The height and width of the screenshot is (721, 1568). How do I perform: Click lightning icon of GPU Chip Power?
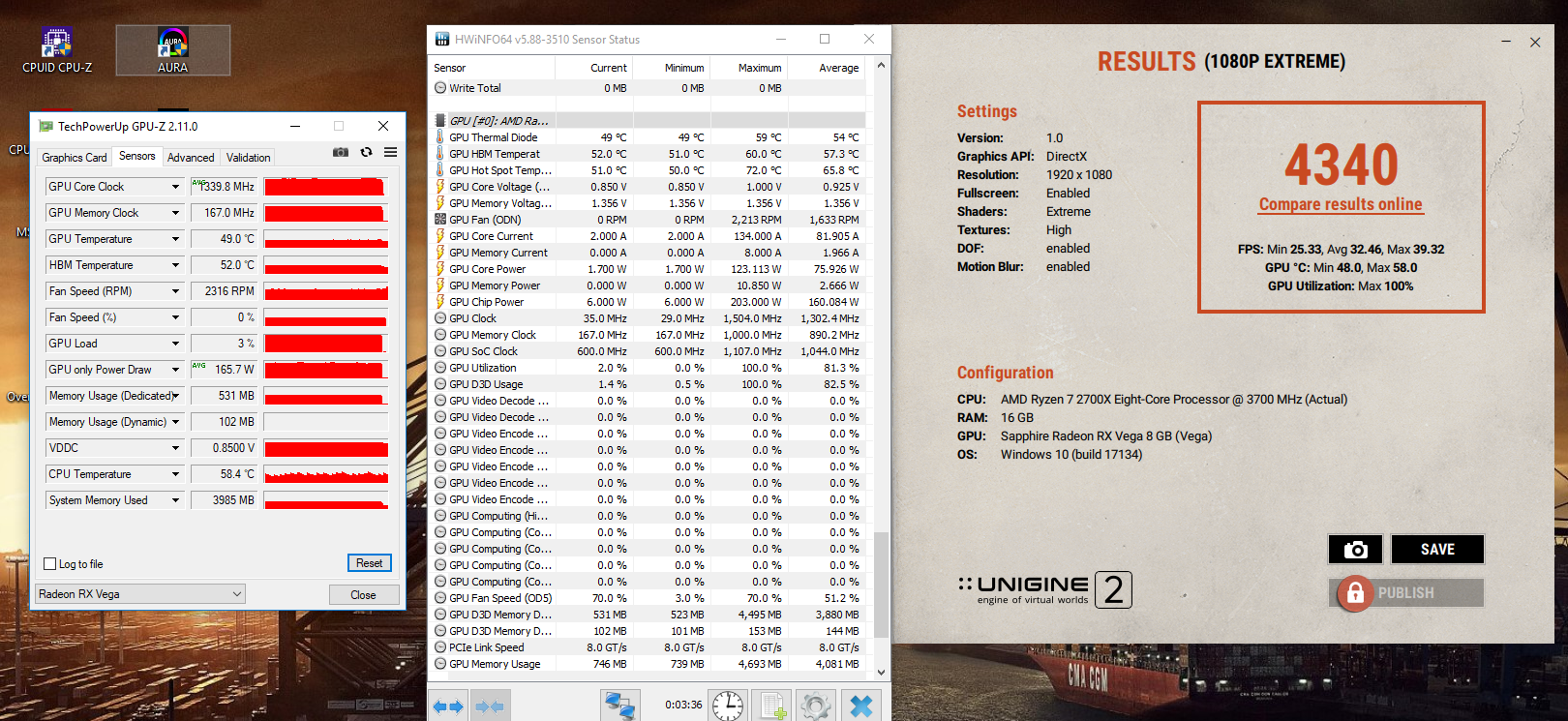click(x=440, y=302)
